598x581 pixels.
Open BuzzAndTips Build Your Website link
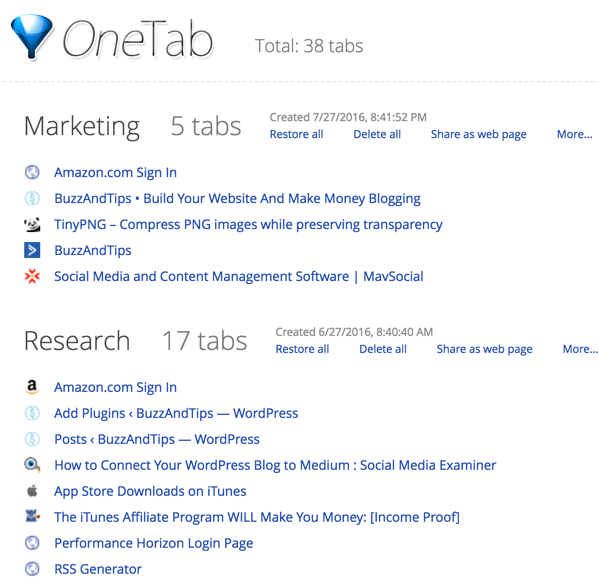pyautogui.click(x=237, y=198)
